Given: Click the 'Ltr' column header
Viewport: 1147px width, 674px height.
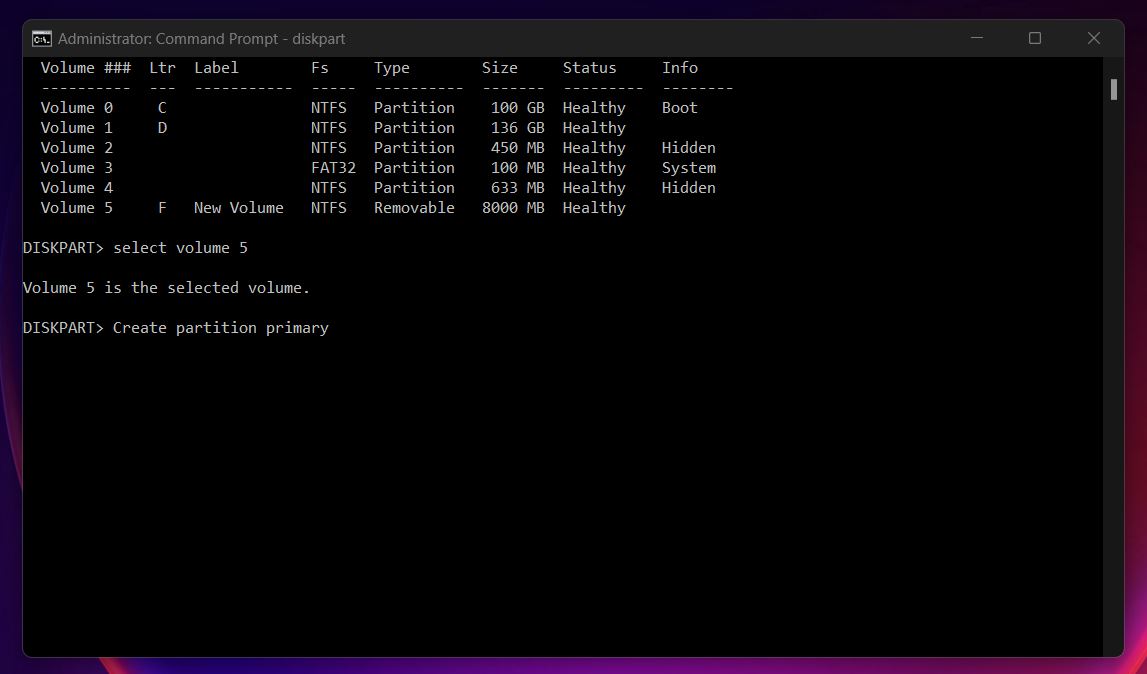Looking at the screenshot, I should (x=162, y=68).
